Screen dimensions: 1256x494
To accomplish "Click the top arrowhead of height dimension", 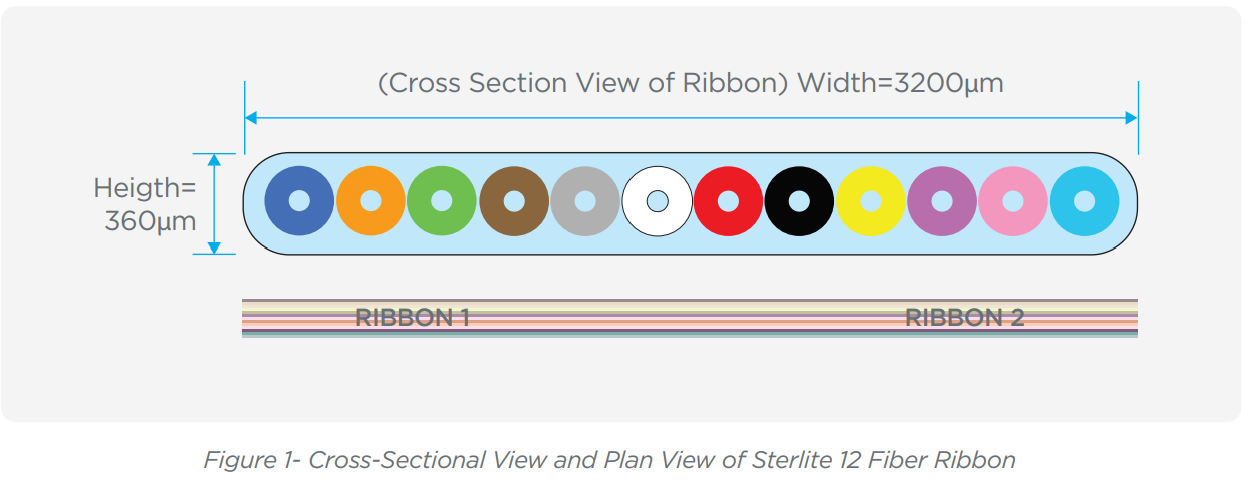I will 213,160.
